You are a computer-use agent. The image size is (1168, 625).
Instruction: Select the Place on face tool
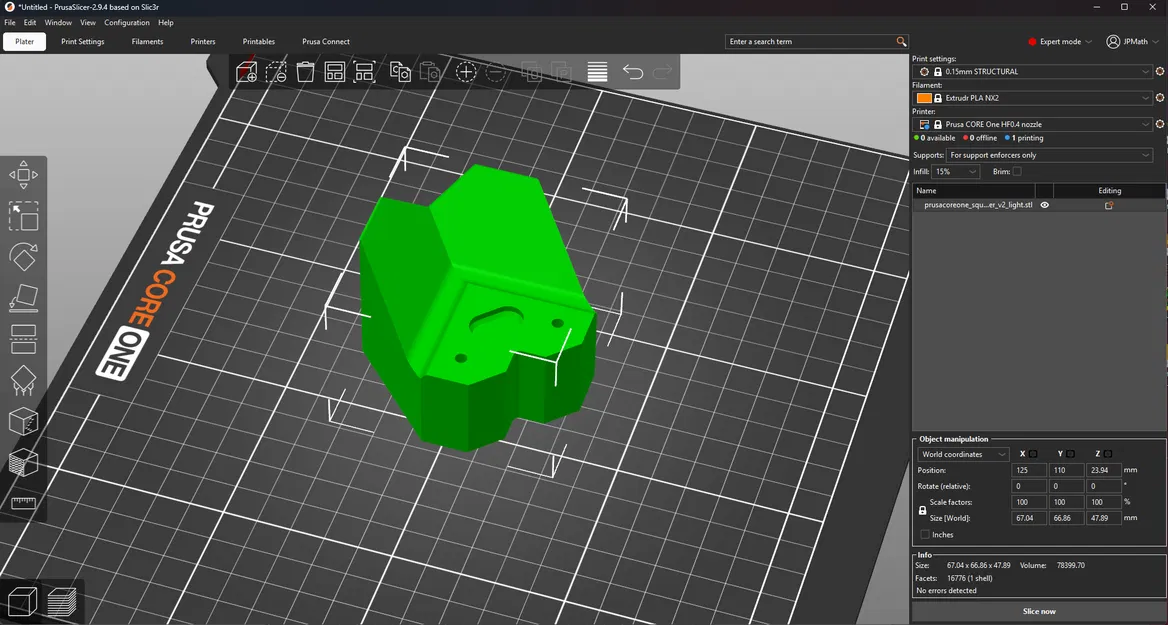24,298
